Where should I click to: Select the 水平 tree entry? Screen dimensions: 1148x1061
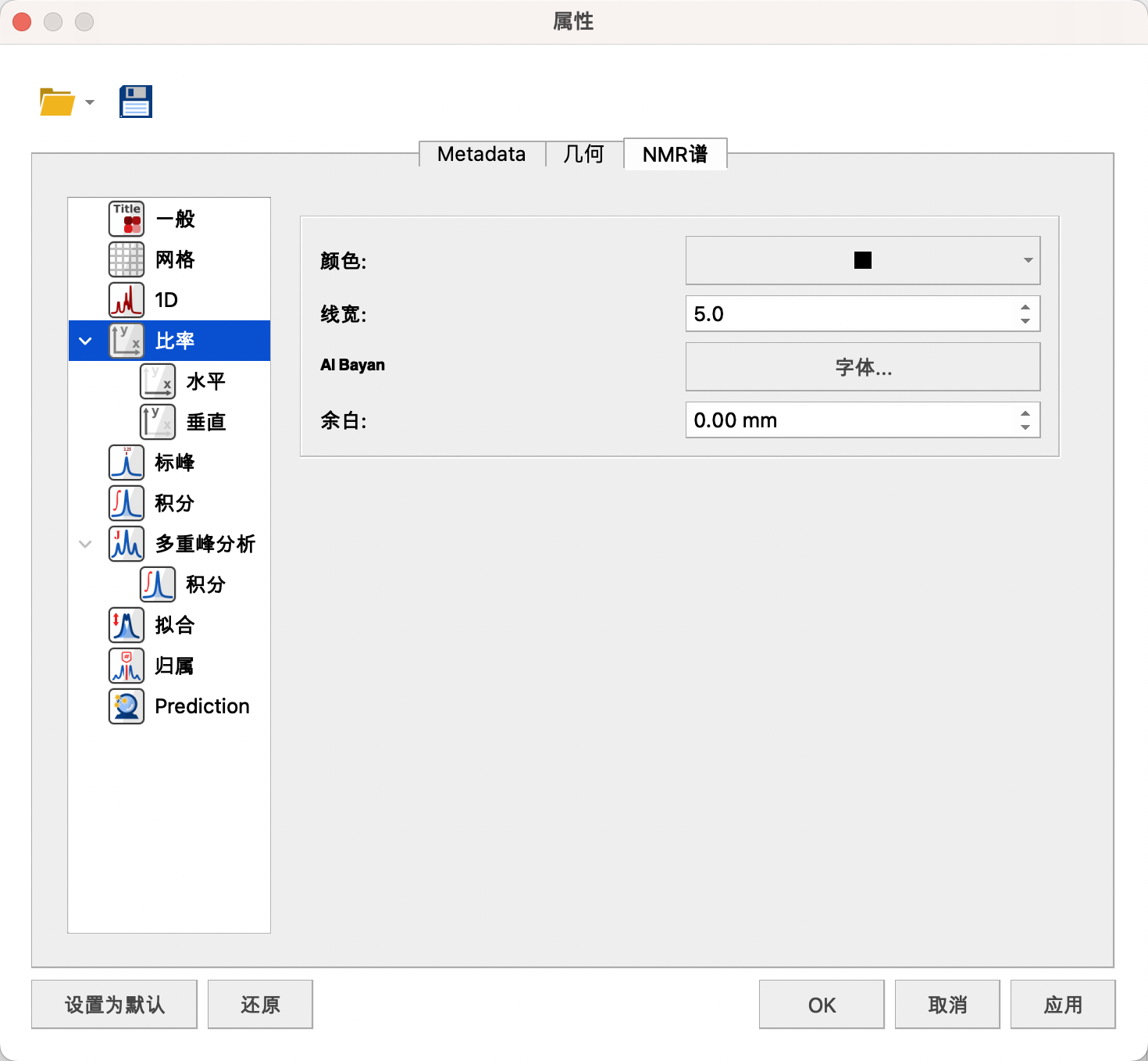(206, 381)
